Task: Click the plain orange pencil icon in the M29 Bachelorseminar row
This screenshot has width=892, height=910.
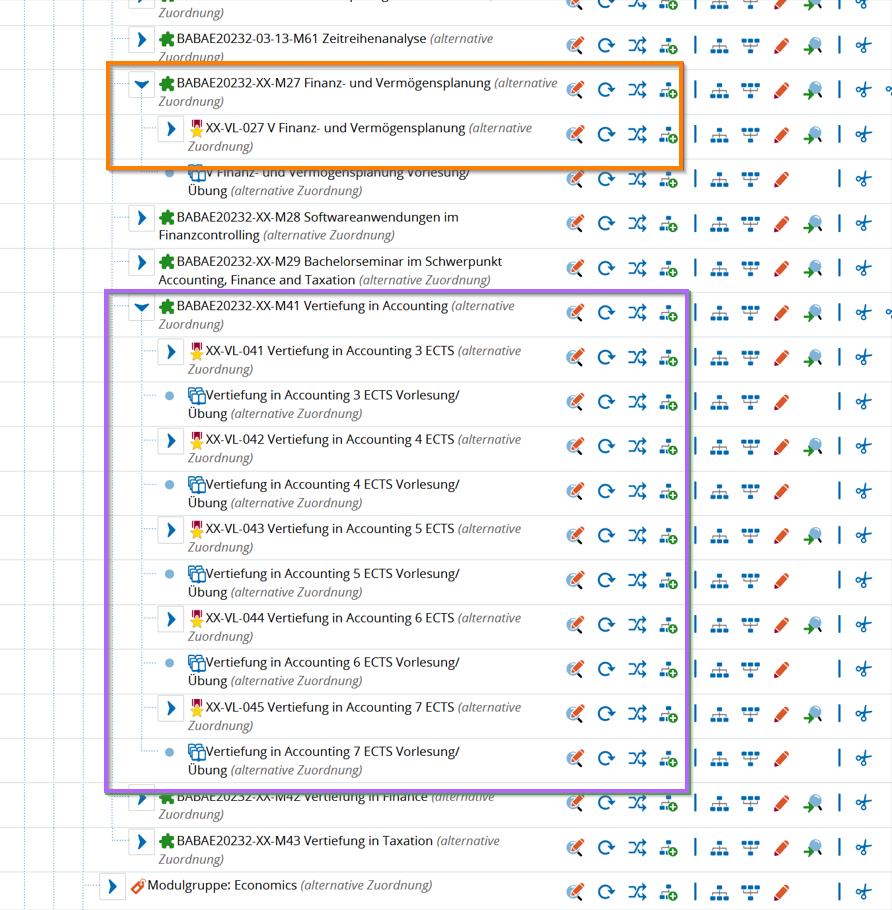Action: 782,268
